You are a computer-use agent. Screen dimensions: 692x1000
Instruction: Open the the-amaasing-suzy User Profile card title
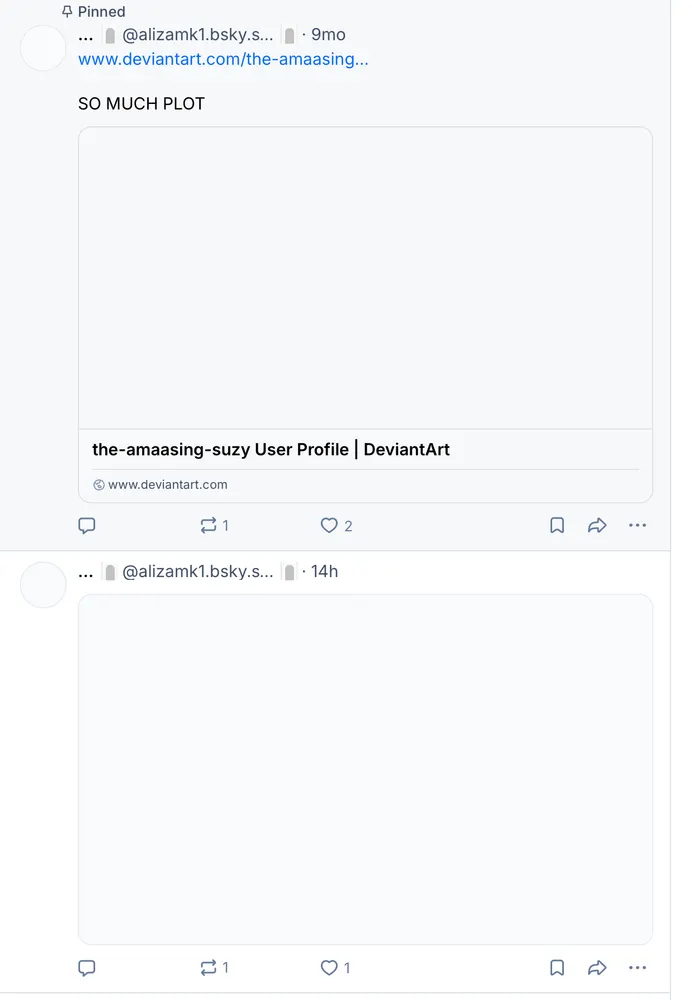point(271,449)
